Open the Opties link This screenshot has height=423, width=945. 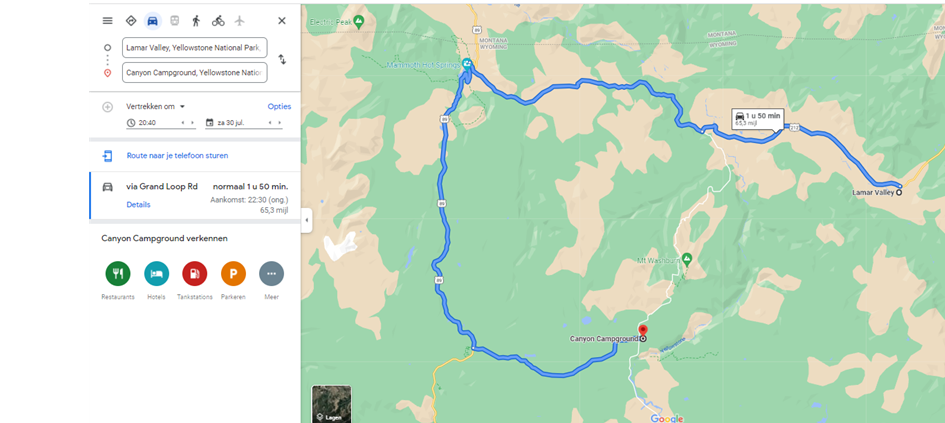(x=279, y=107)
